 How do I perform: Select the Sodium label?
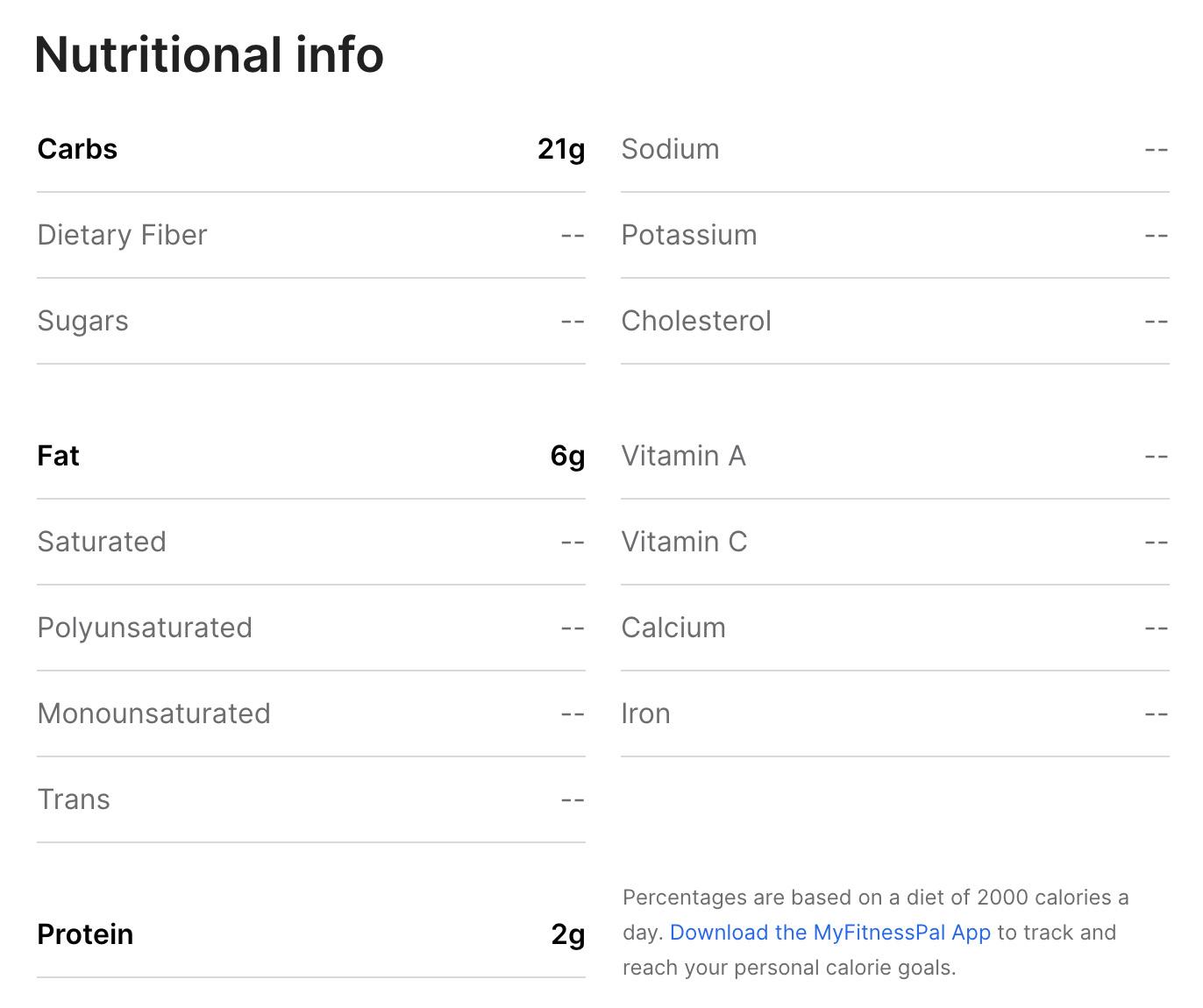670,149
